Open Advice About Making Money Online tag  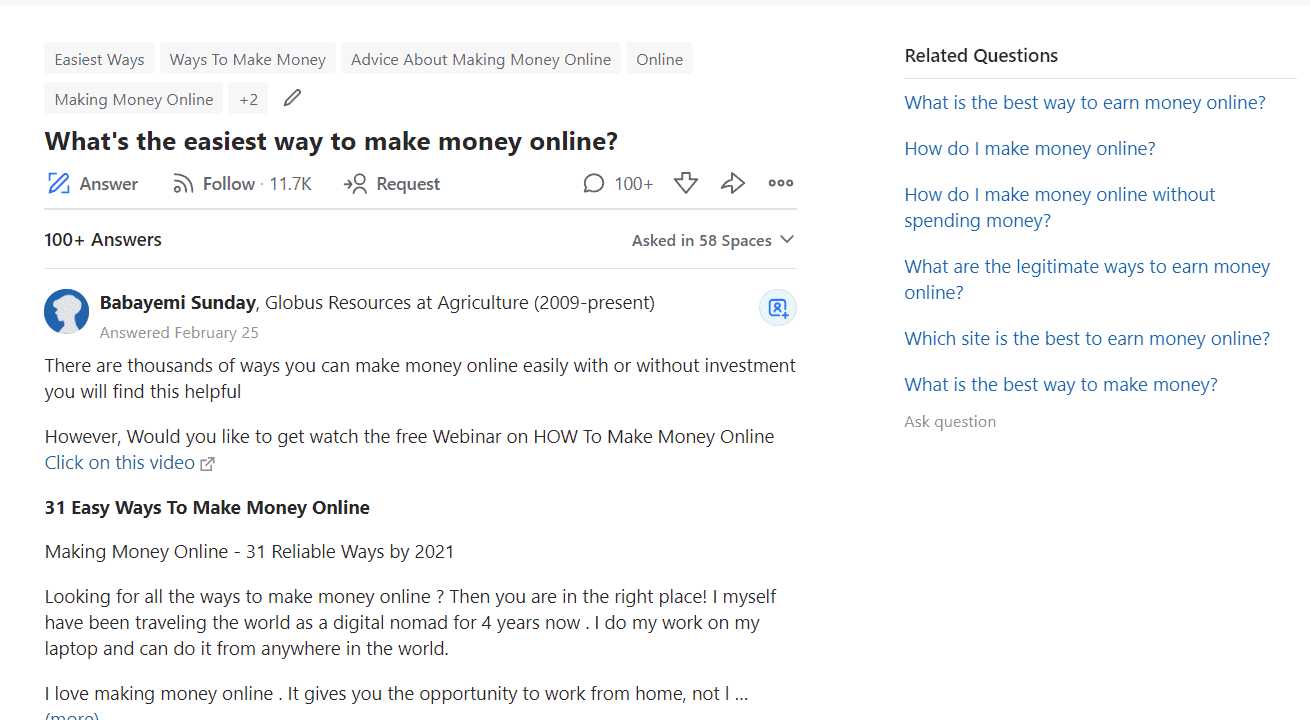[481, 59]
